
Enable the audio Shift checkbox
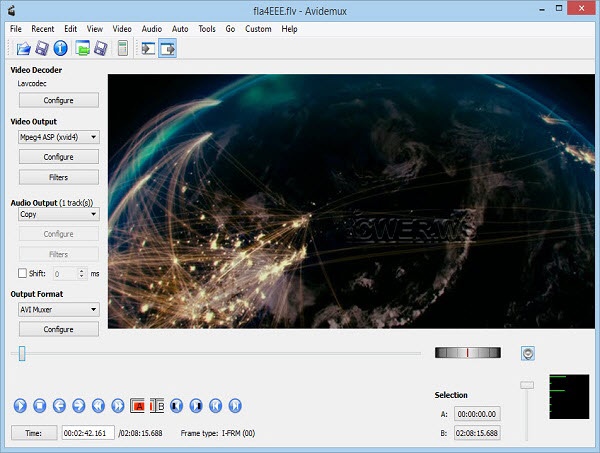(22, 273)
